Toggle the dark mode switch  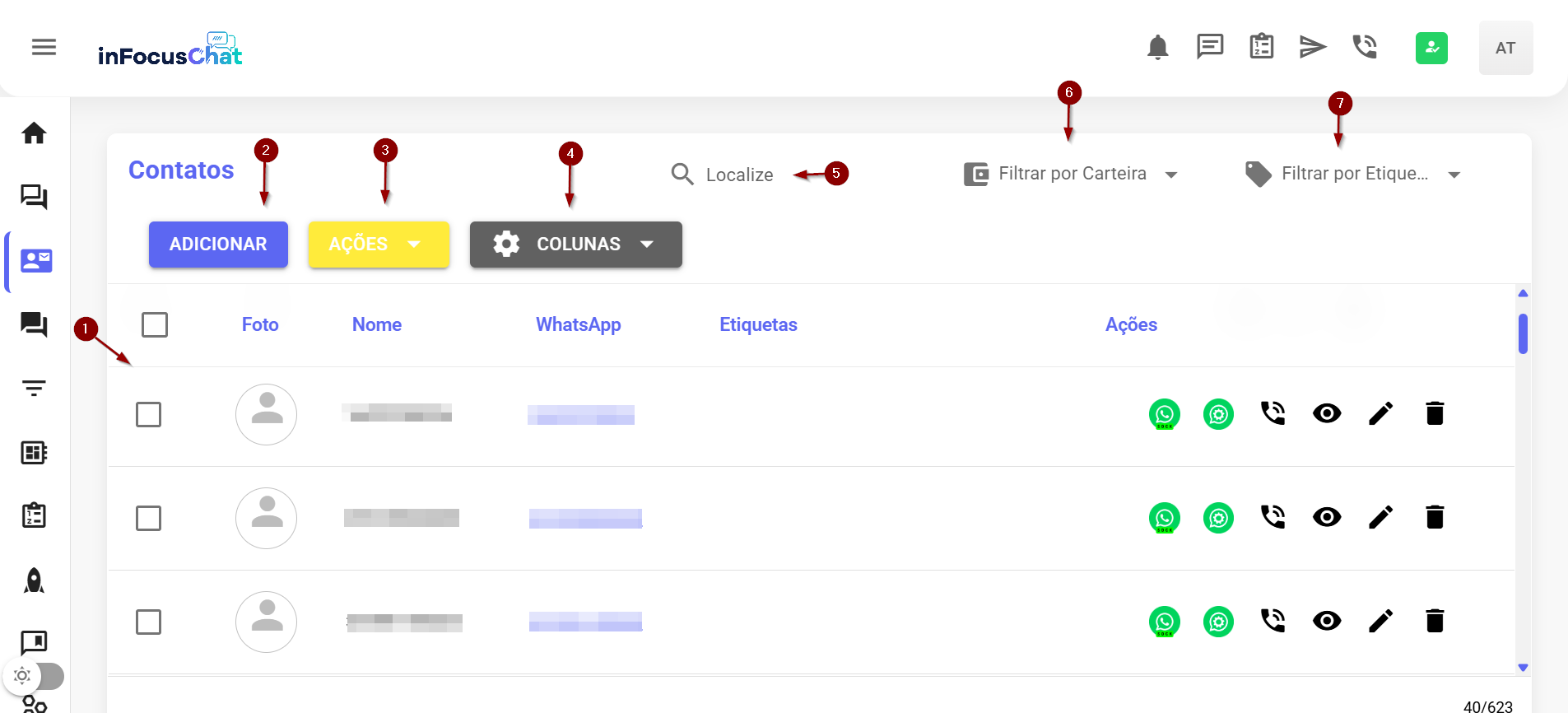tap(36, 676)
